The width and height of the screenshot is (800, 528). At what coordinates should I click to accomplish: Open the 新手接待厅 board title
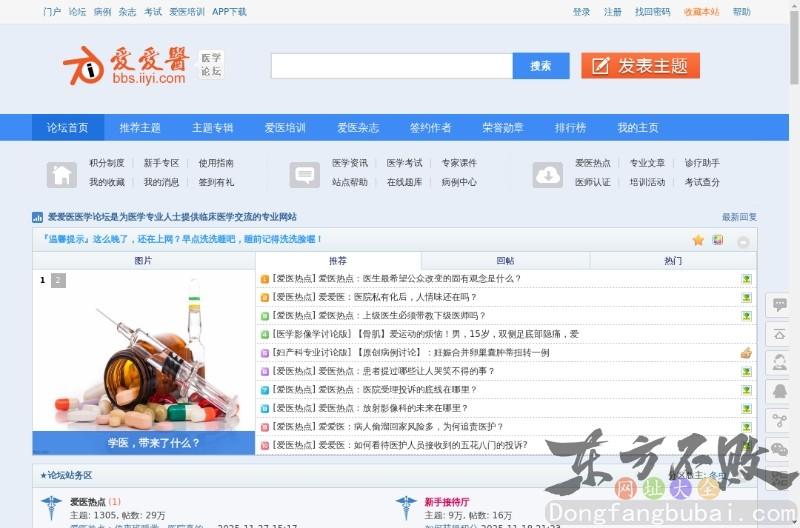(x=447, y=502)
